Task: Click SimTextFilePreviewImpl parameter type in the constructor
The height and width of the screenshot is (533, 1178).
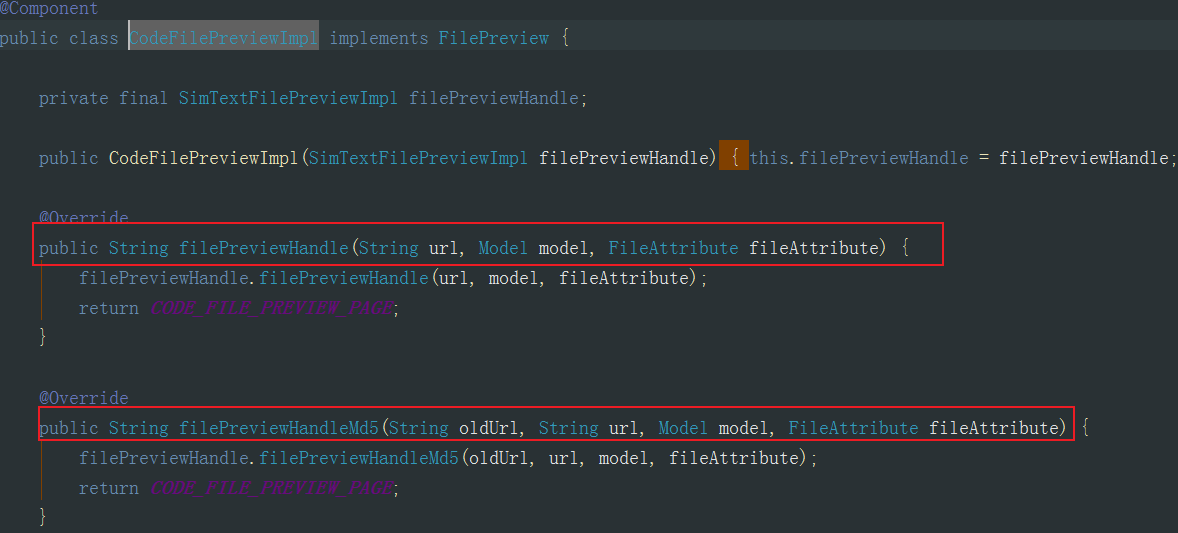Action: 418,158
